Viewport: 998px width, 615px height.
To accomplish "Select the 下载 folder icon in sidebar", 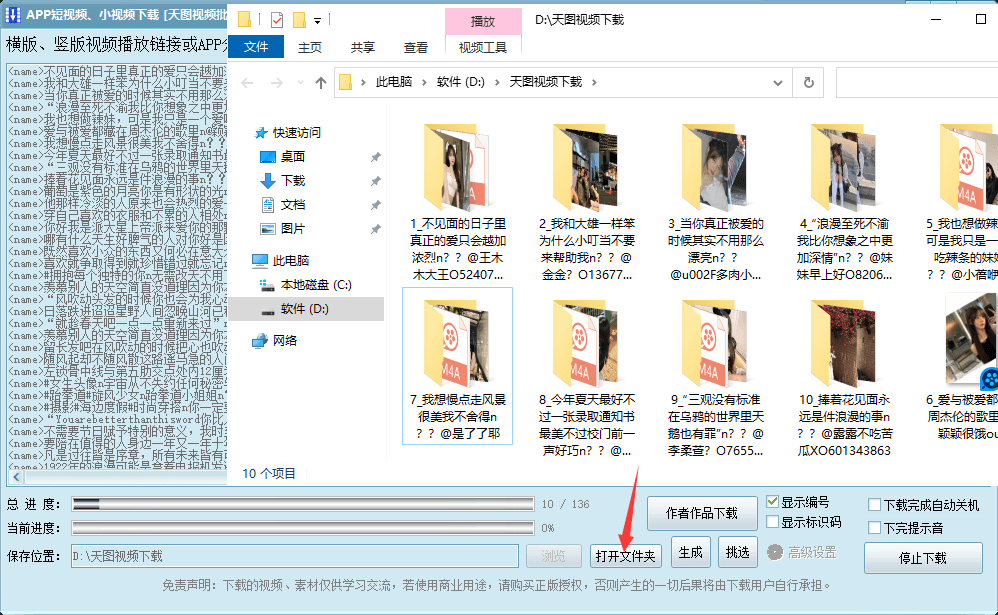I will click(x=268, y=181).
